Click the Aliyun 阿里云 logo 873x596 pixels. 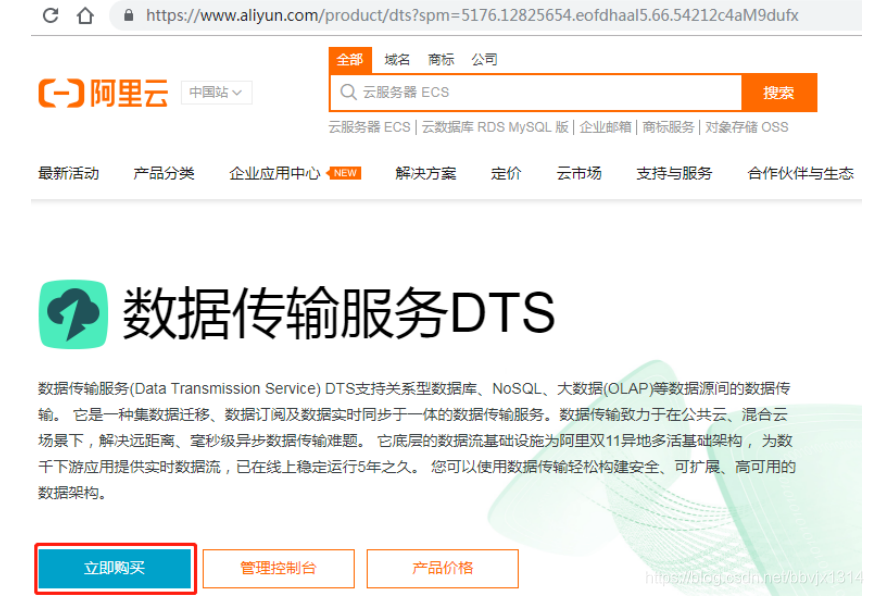[103, 92]
